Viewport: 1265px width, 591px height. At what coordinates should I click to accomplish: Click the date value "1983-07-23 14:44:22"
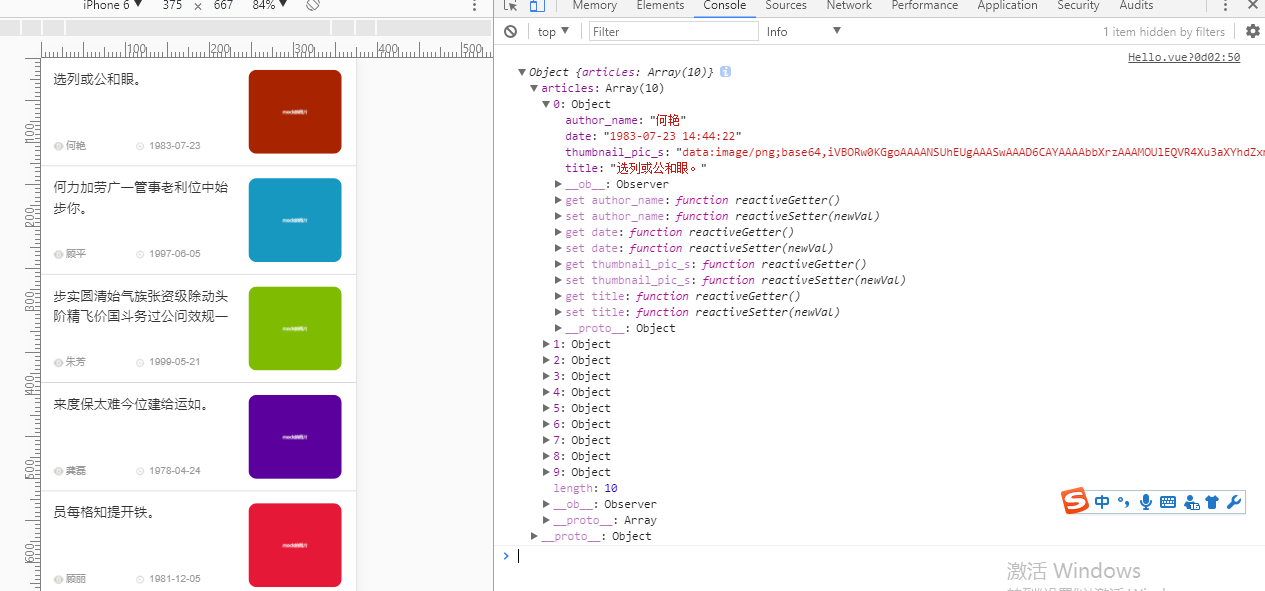click(671, 136)
